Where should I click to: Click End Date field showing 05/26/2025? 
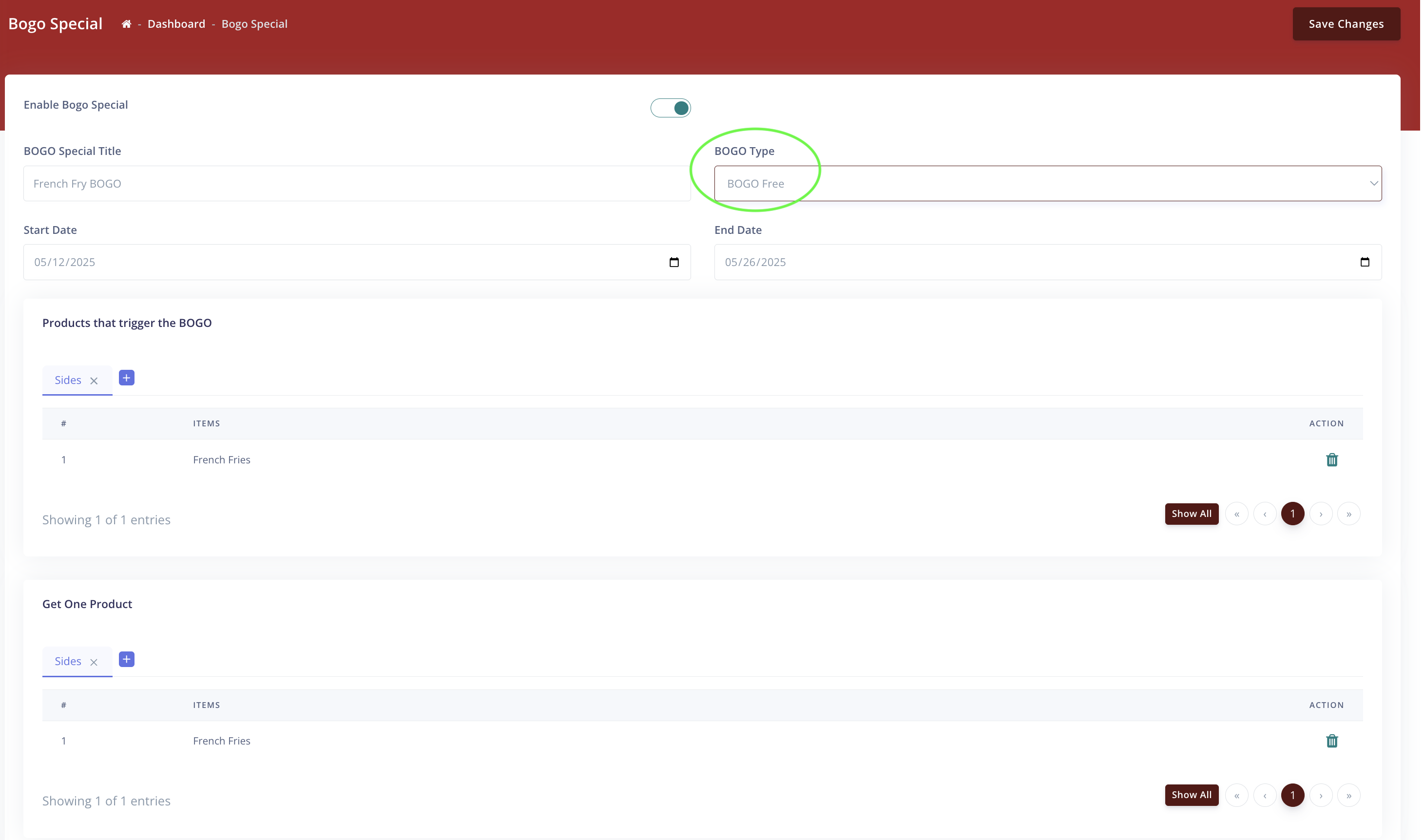coord(1048,262)
